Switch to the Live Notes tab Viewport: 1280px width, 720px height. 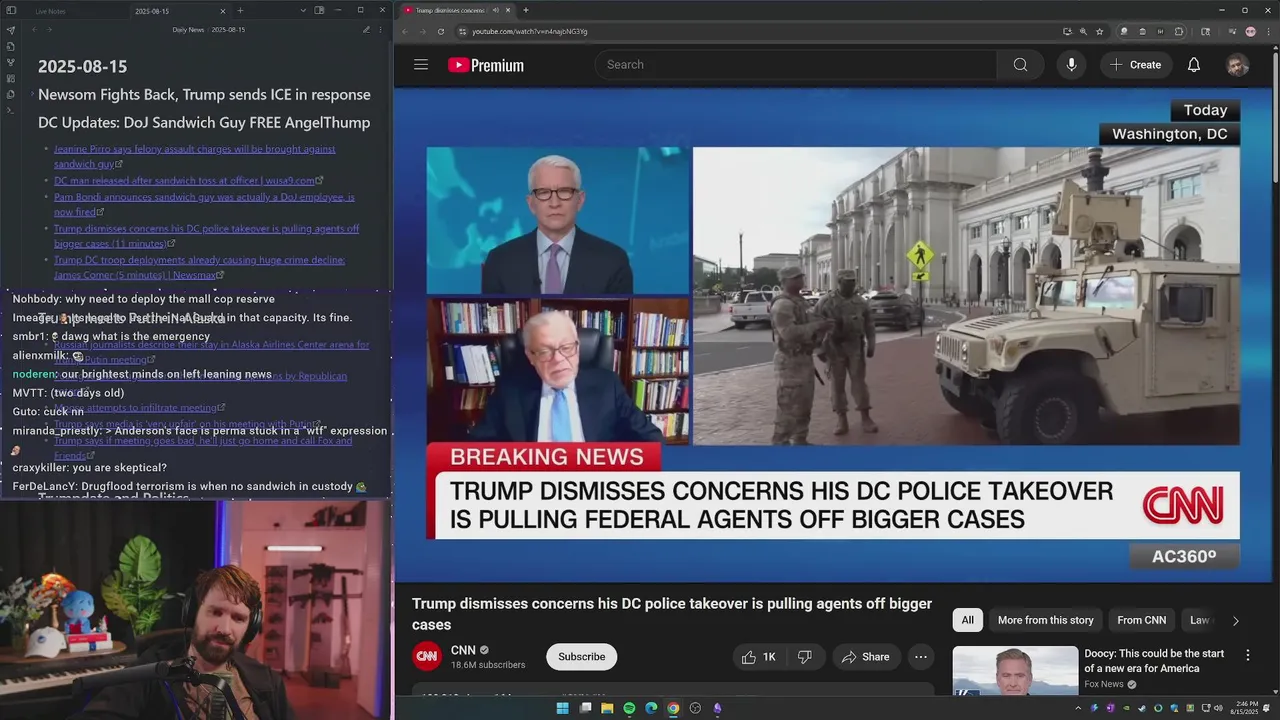pos(50,11)
